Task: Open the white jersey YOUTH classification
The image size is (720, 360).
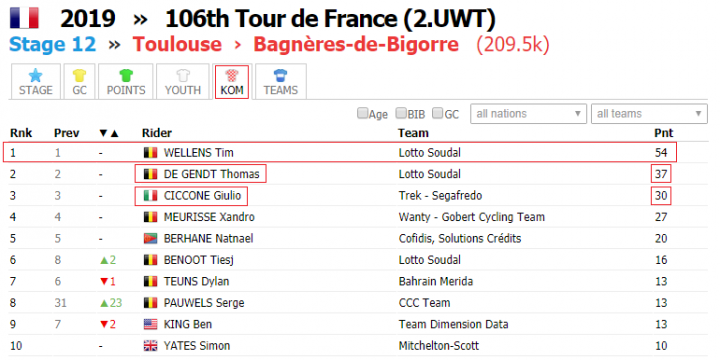Action: [183, 82]
